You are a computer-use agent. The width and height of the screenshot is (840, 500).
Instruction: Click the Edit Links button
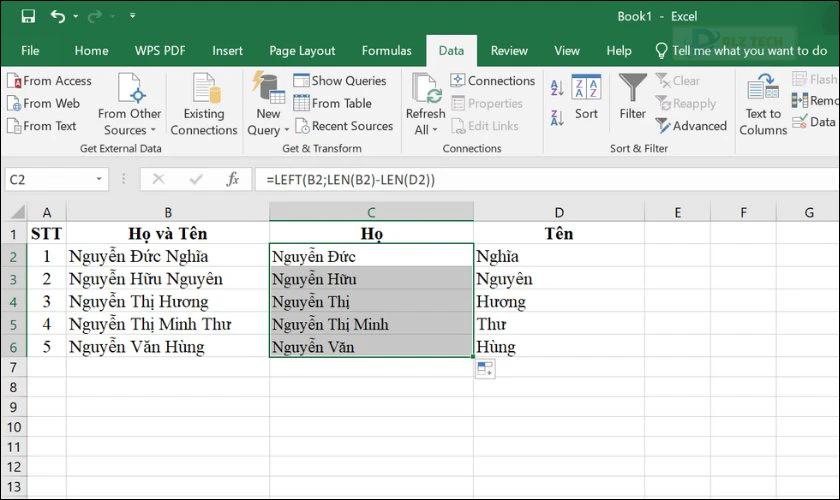pos(485,126)
